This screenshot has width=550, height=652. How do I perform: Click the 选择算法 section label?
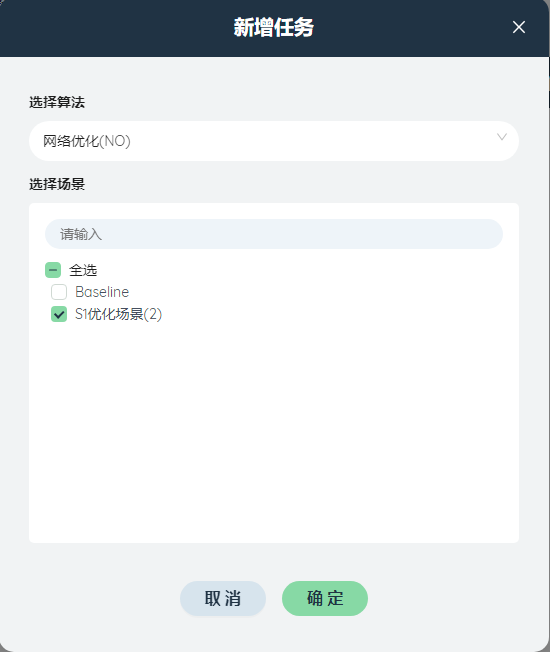point(57,102)
